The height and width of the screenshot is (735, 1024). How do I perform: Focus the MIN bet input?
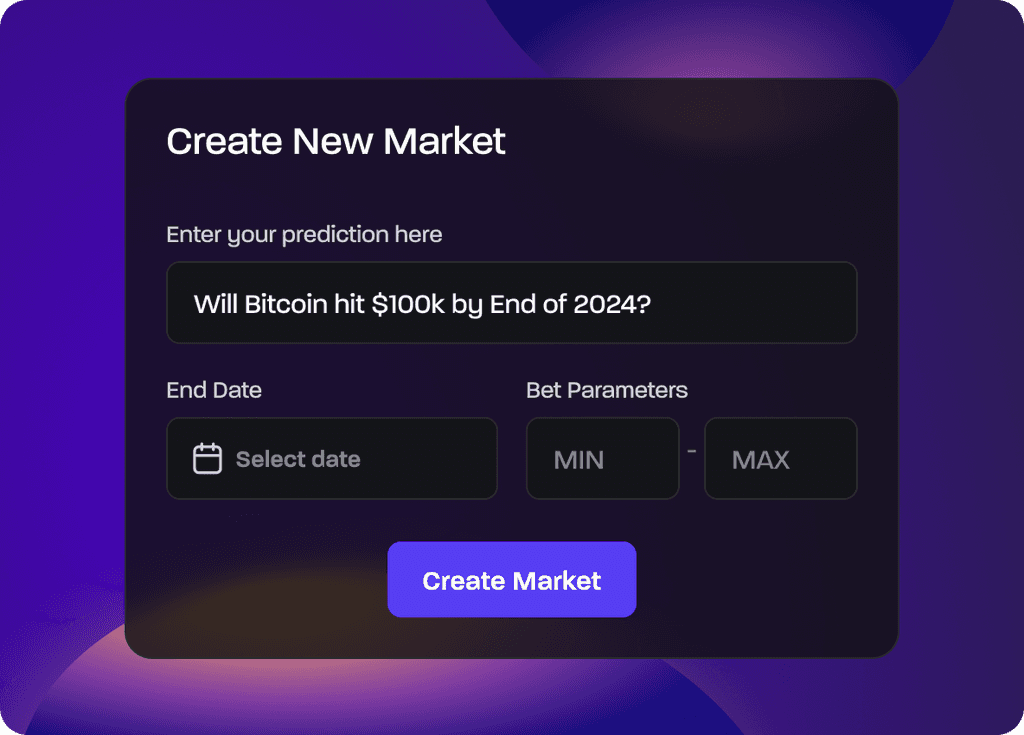(602, 459)
